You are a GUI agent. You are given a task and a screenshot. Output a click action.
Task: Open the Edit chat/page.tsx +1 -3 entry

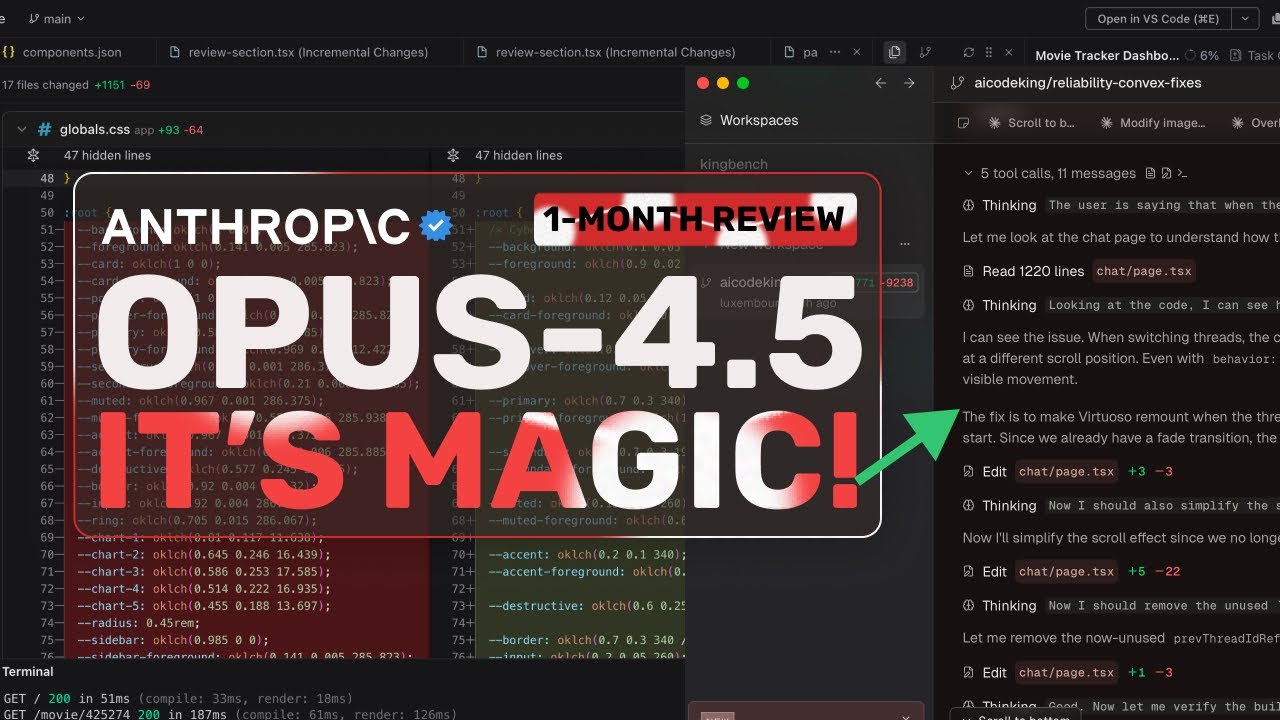click(1068, 672)
